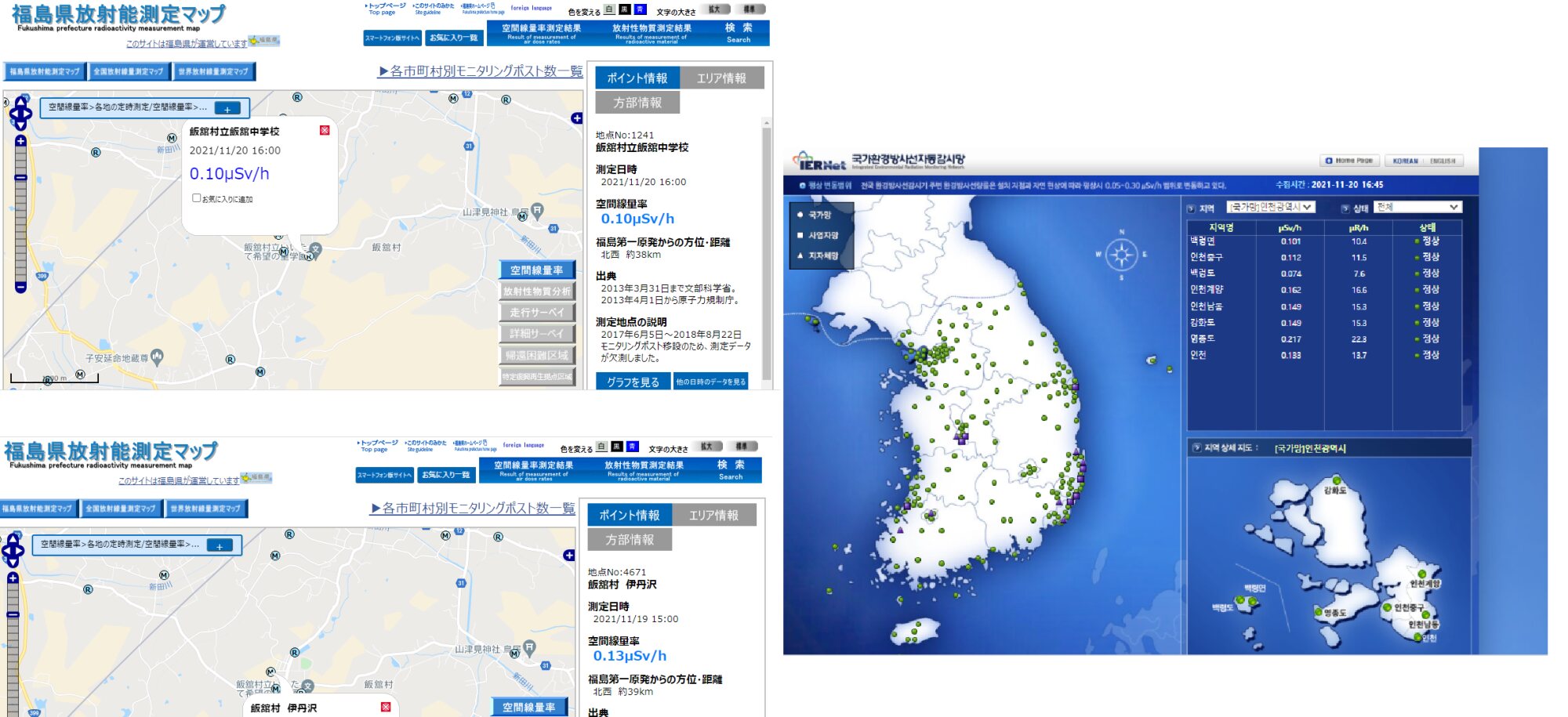Zoom in with plus icon on the 0.10μSv/h map
This screenshot has height=717, width=1568.
pos(20,141)
